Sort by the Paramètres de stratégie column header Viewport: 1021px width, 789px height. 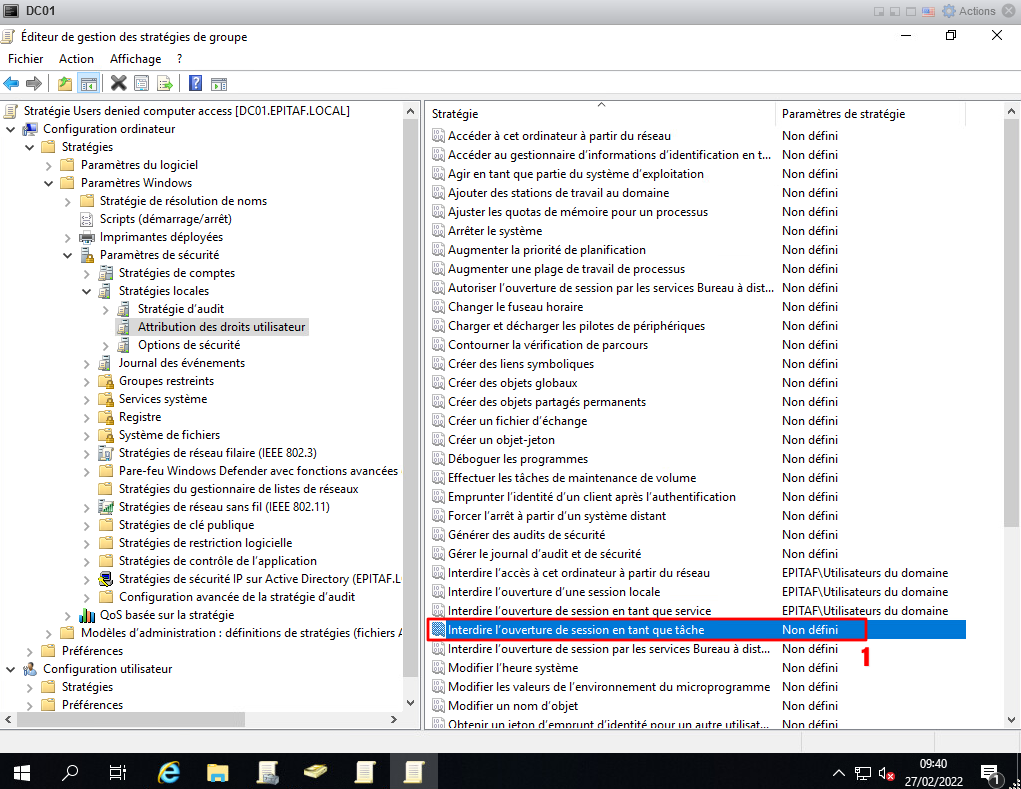point(842,114)
